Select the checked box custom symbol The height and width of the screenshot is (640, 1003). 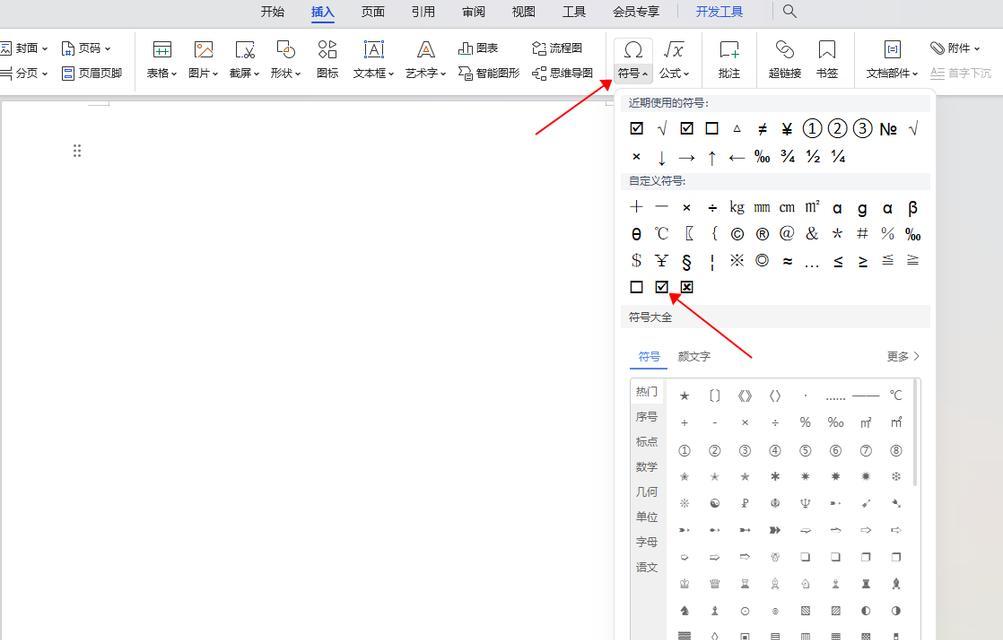pos(661,286)
